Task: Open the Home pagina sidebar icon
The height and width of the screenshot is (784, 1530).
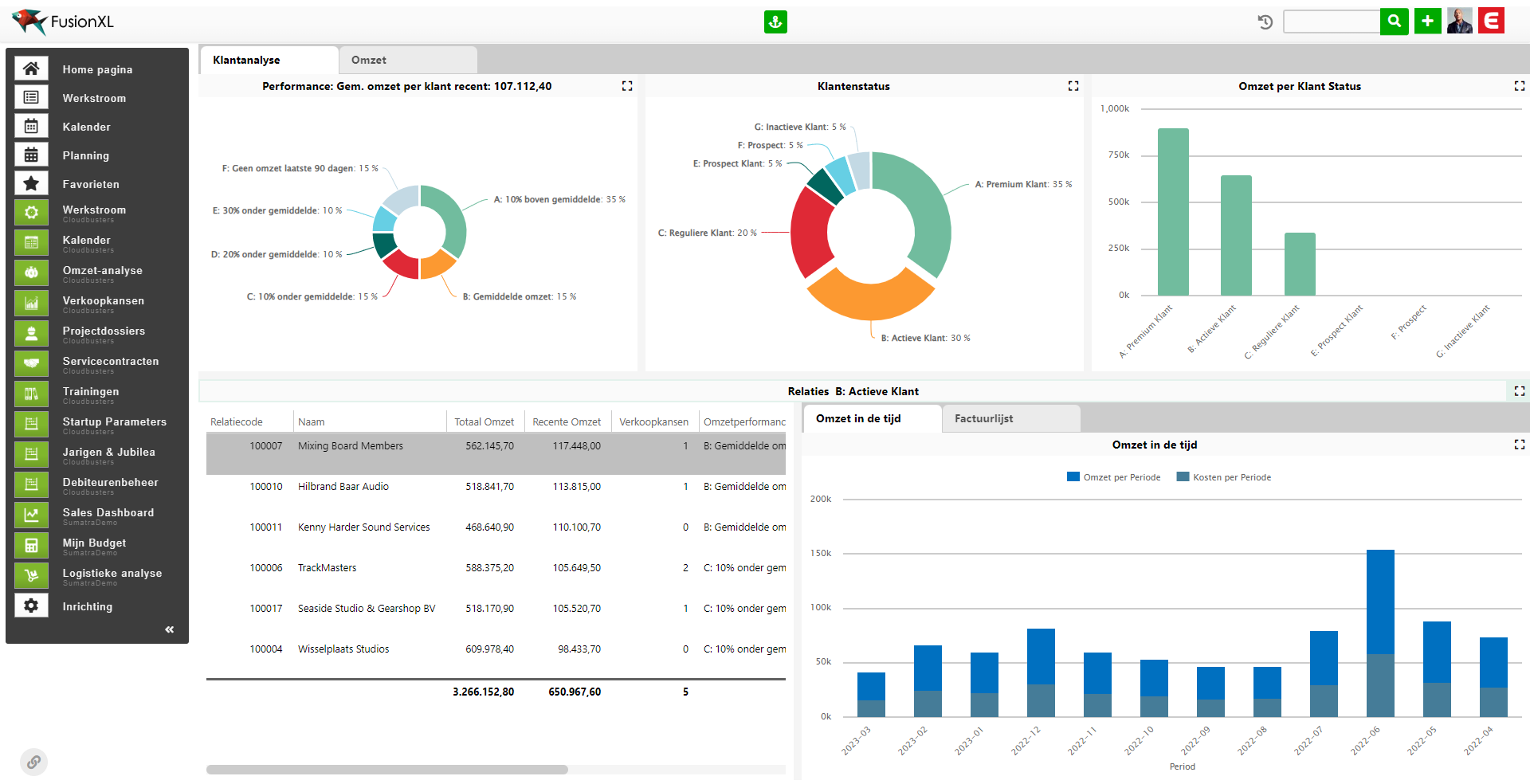Action: click(31, 69)
